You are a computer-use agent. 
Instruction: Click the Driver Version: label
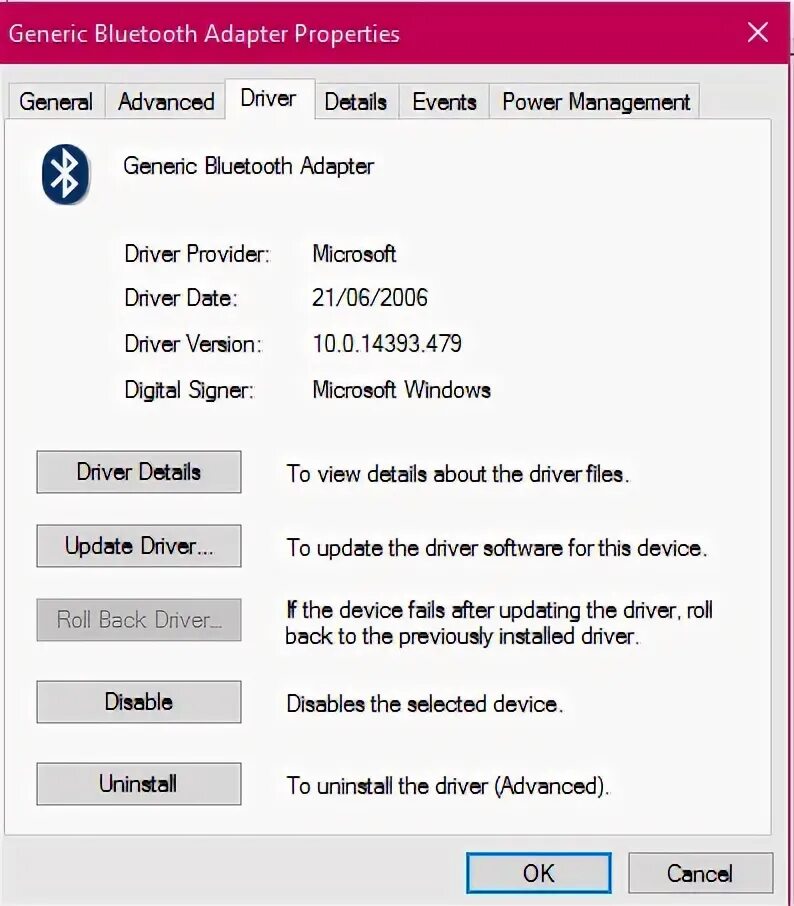pos(193,344)
